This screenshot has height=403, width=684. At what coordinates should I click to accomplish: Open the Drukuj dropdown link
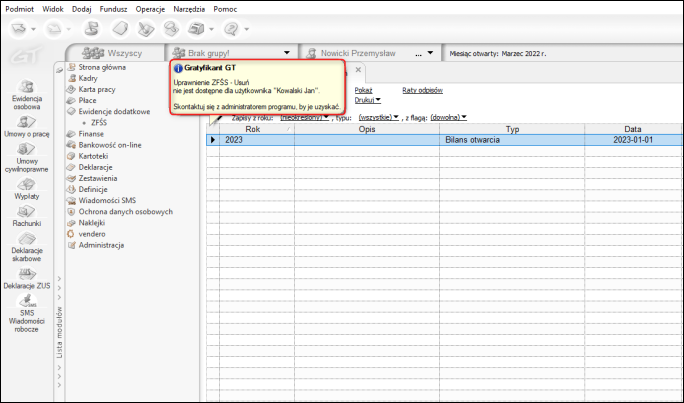tap(368, 100)
